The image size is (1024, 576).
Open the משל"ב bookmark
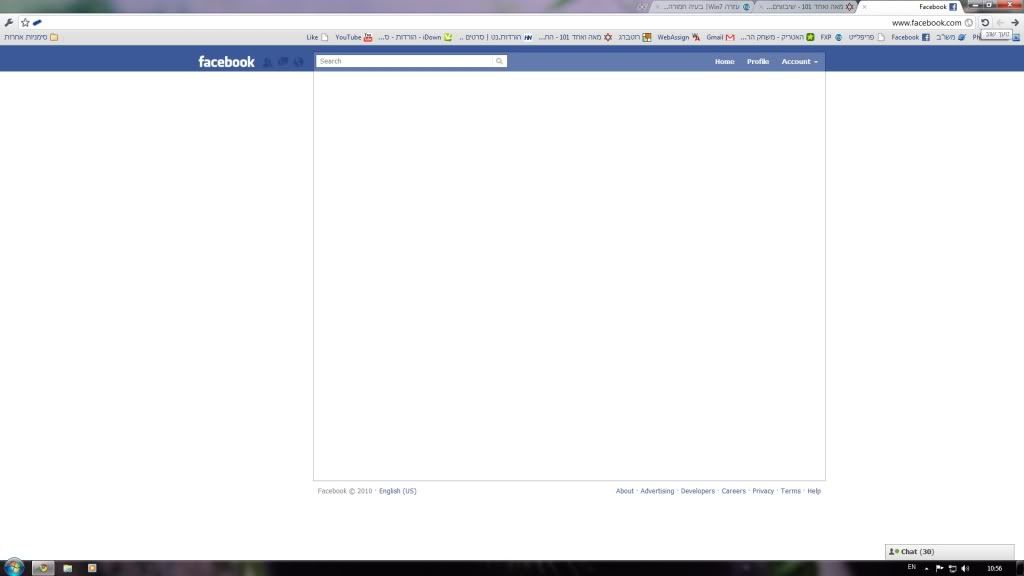point(951,37)
